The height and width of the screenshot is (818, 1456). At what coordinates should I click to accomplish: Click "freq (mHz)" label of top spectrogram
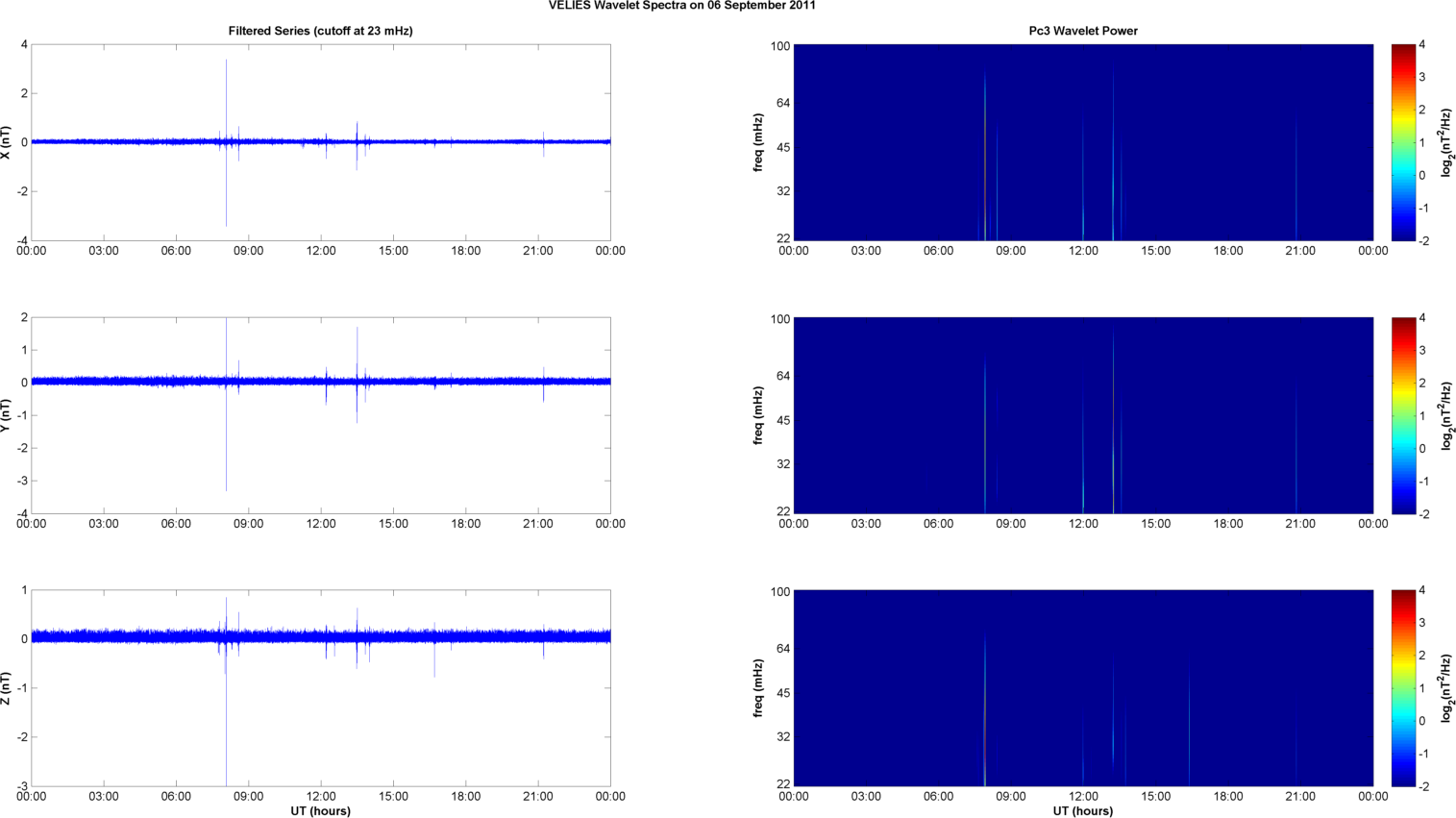pyautogui.click(x=758, y=142)
